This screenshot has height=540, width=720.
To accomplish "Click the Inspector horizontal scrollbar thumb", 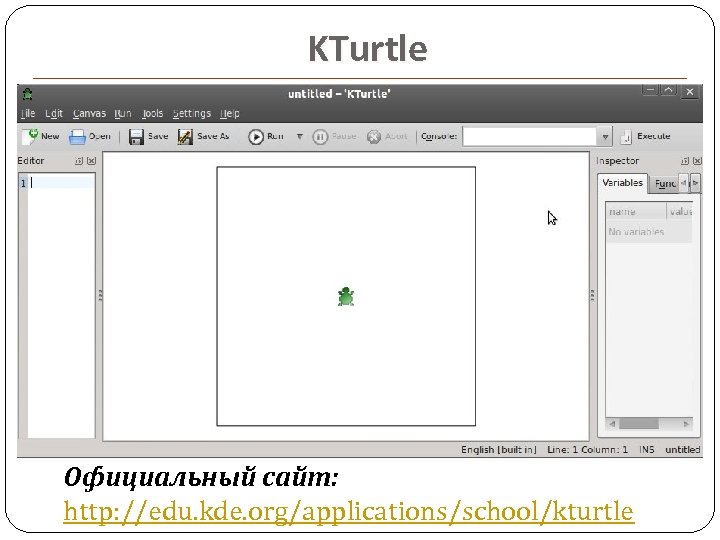I will [x=638, y=423].
